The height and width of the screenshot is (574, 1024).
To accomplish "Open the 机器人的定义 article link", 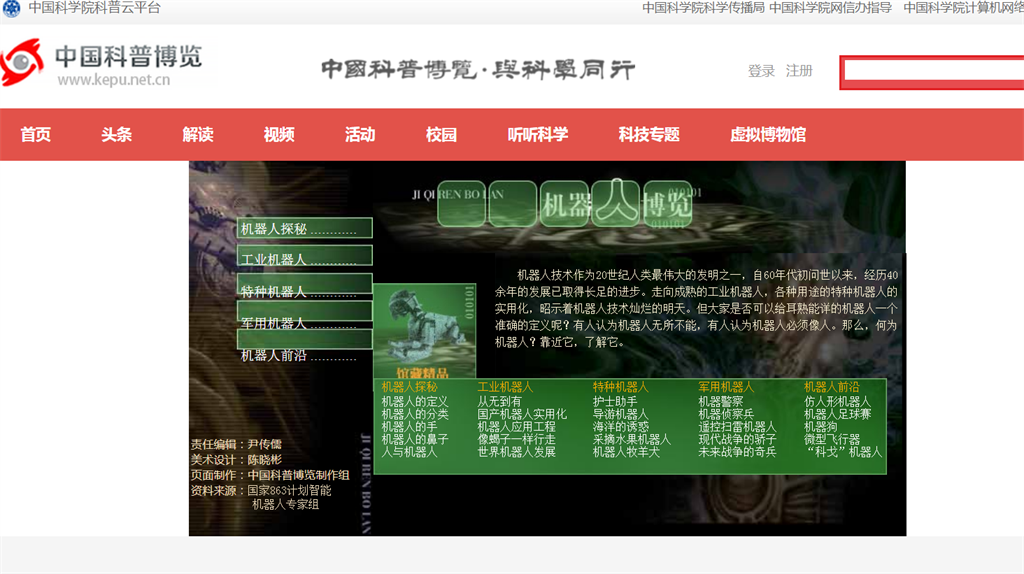I will point(415,401).
